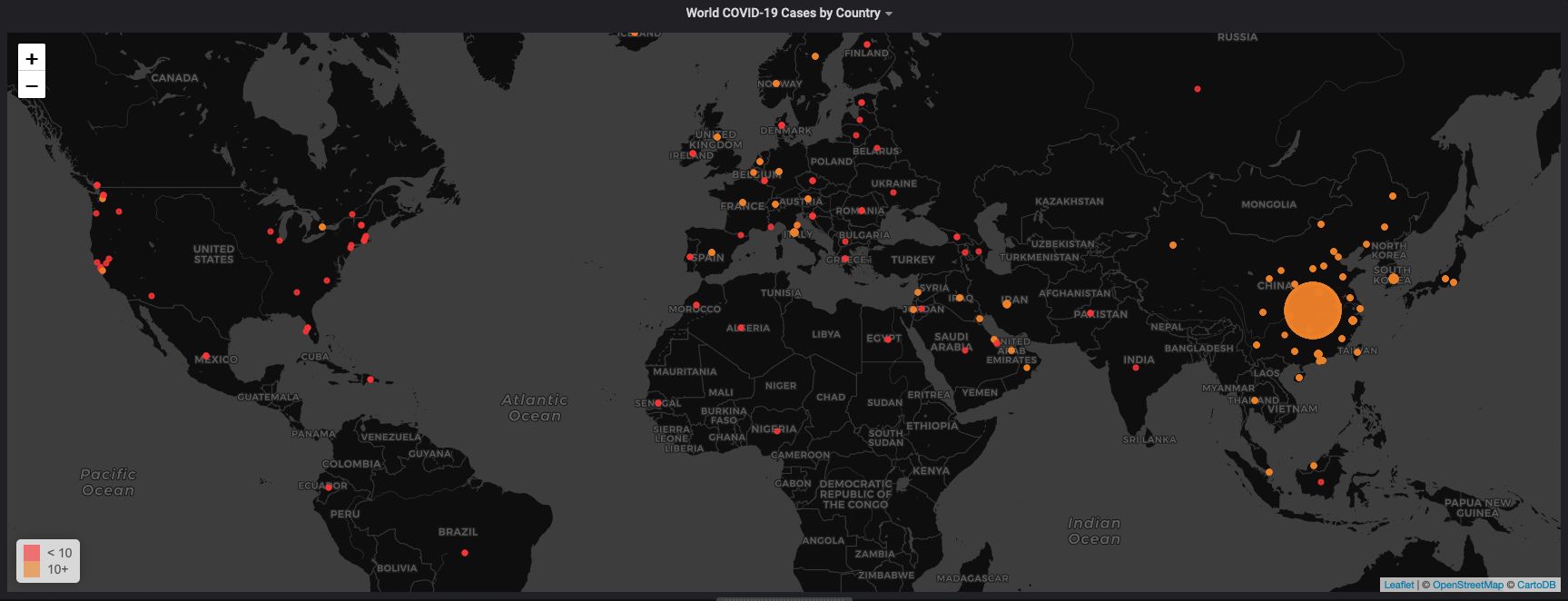
Task: Select the red marker in Algeria
Action: point(741,328)
